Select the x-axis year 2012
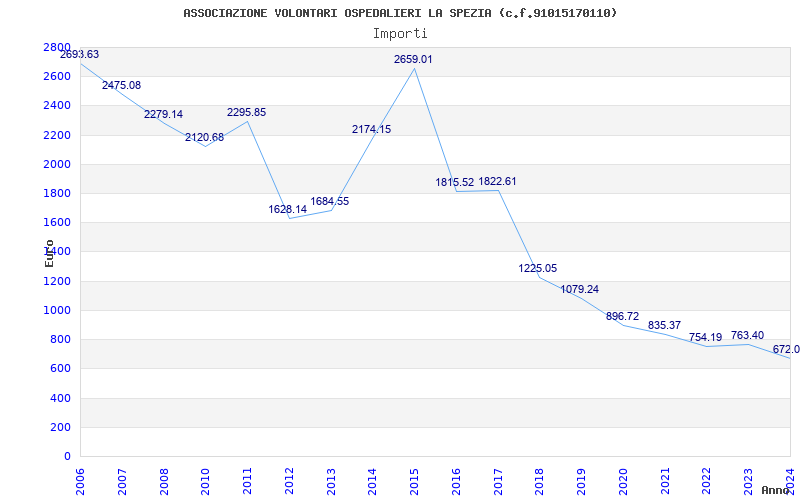The width and height of the screenshot is (800, 500). point(289,482)
